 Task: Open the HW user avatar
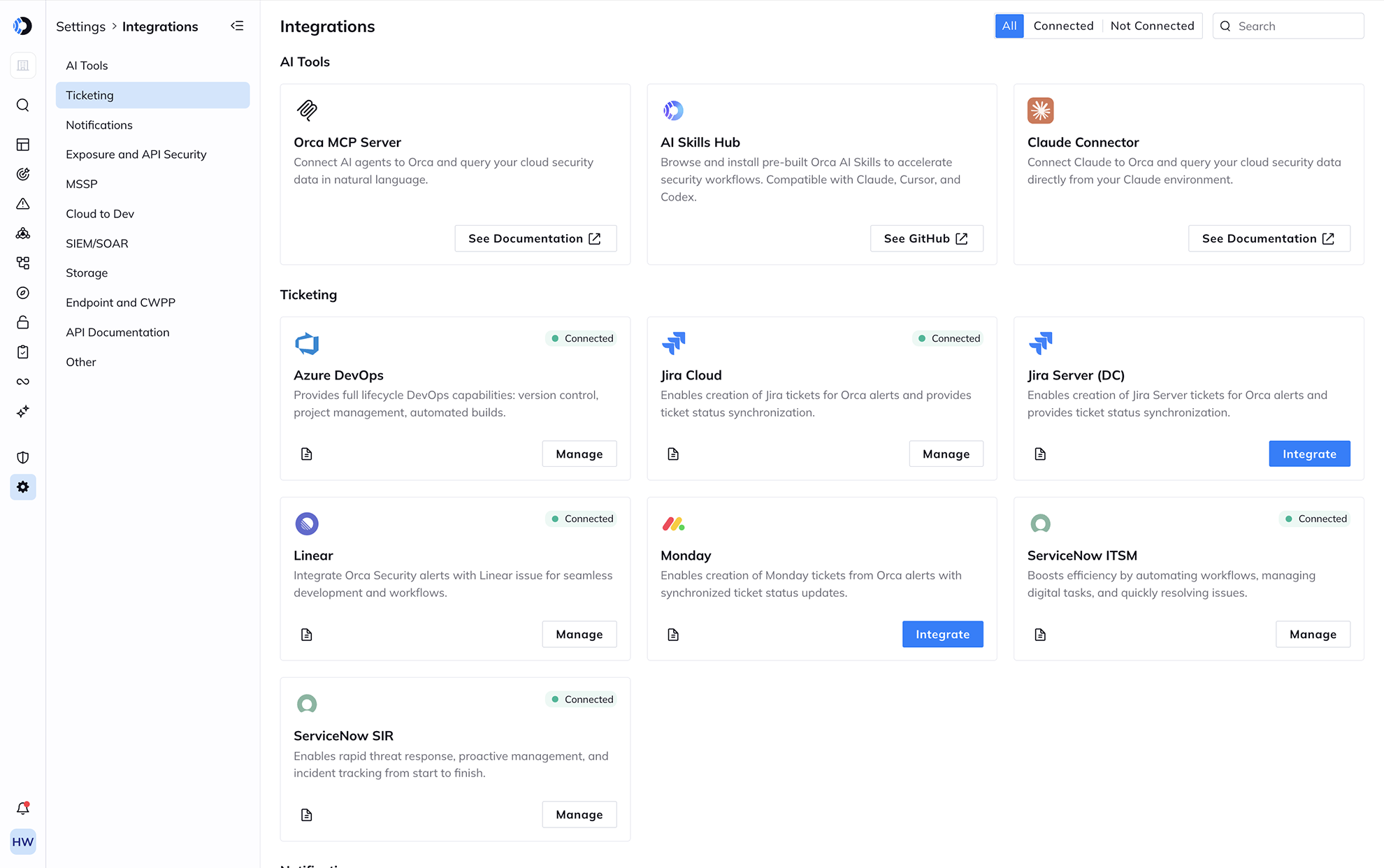(x=23, y=842)
